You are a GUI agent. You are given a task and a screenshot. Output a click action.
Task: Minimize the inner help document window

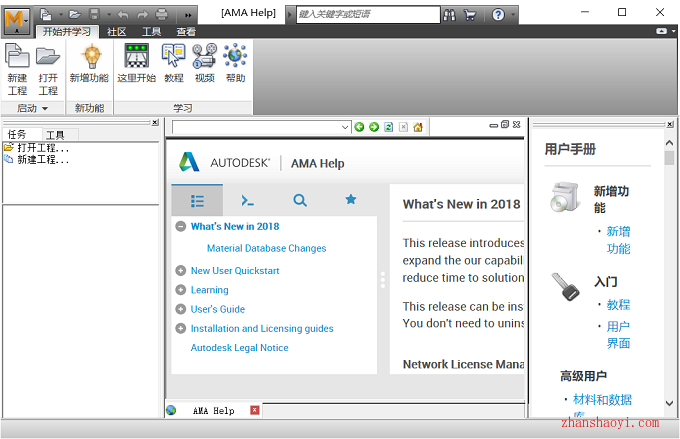click(x=494, y=125)
